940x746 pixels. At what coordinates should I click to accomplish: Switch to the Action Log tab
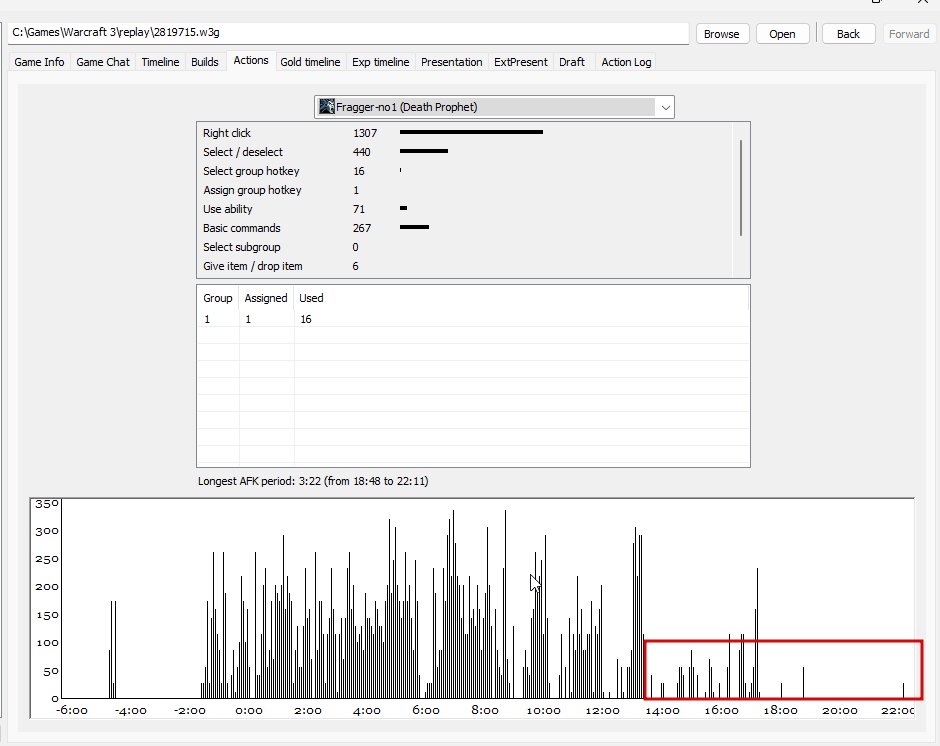pyautogui.click(x=626, y=62)
